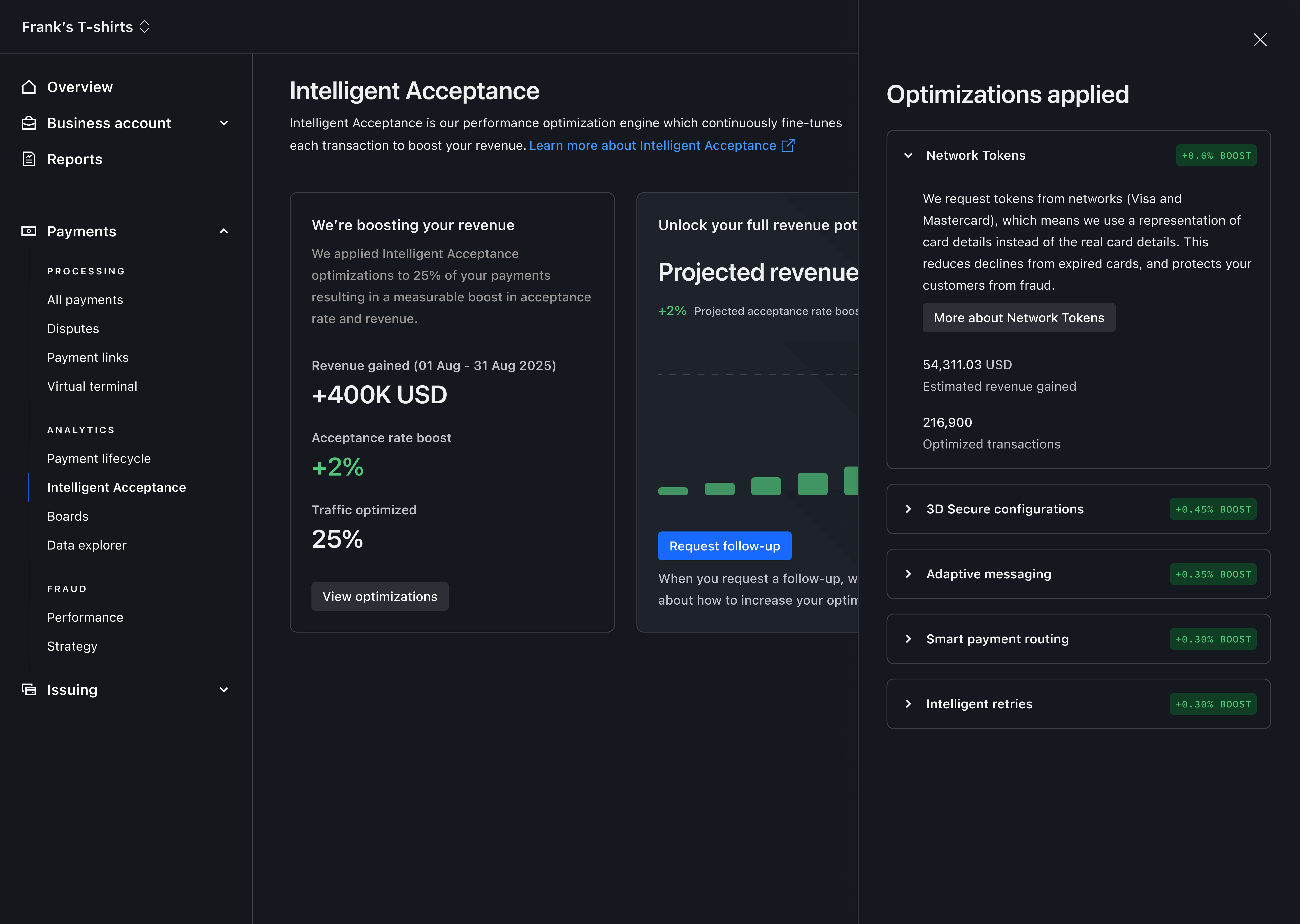1300x924 pixels.
Task: Open Payment lifecycle analytics
Action: pos(99,459)
